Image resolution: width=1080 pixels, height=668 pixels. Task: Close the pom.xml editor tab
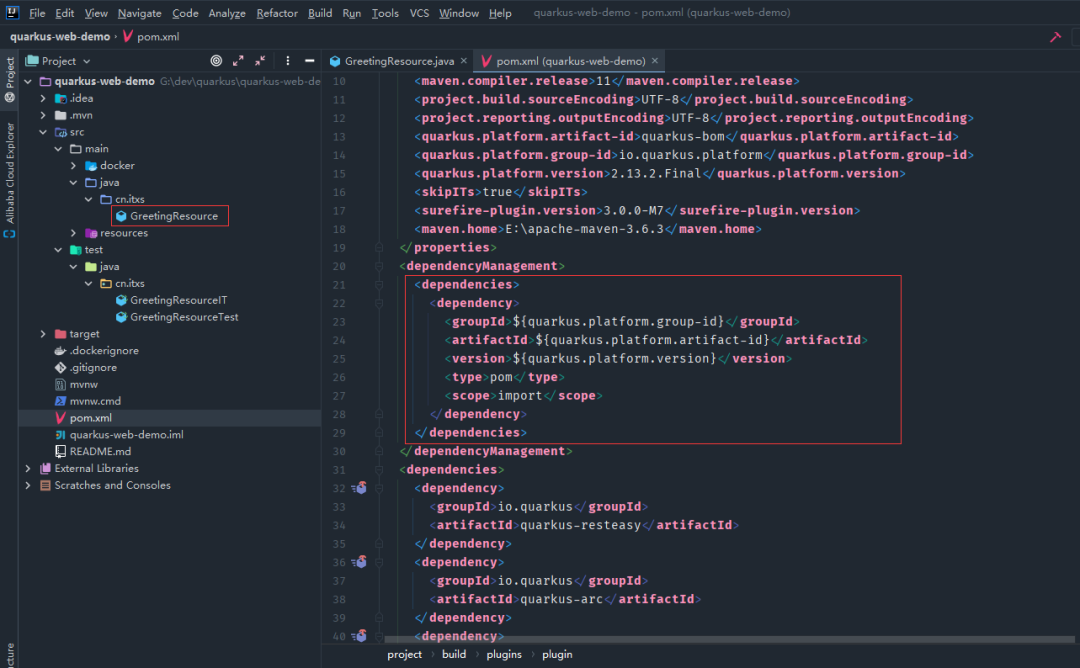click(x=655, y=61)
